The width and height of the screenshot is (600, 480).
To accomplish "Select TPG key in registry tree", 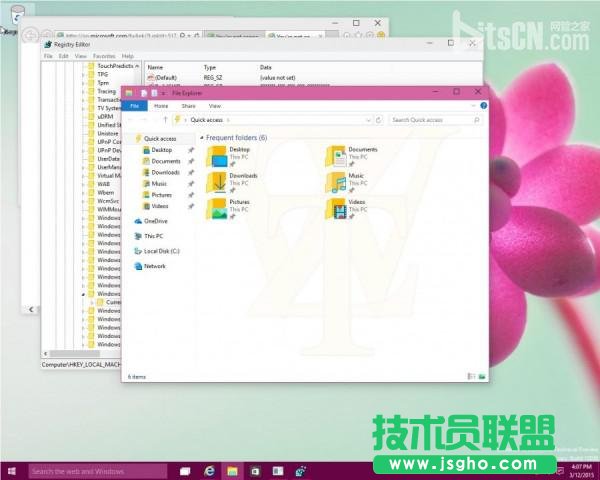I will point(103,74).
